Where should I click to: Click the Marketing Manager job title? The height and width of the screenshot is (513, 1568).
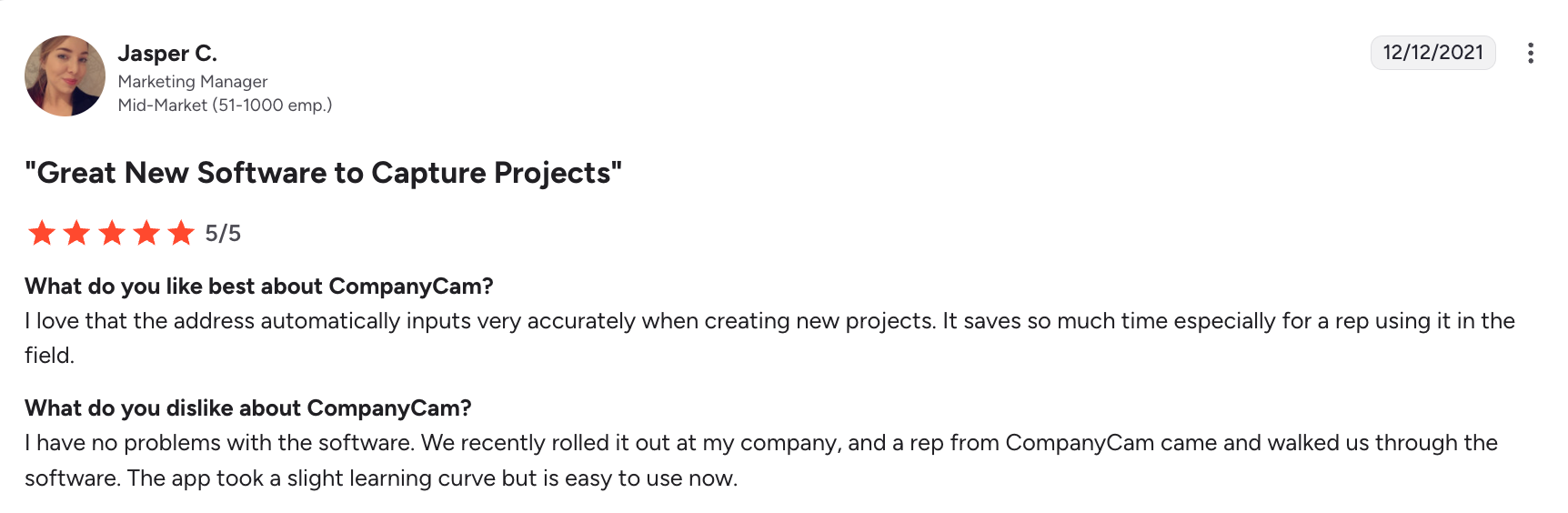193,82
